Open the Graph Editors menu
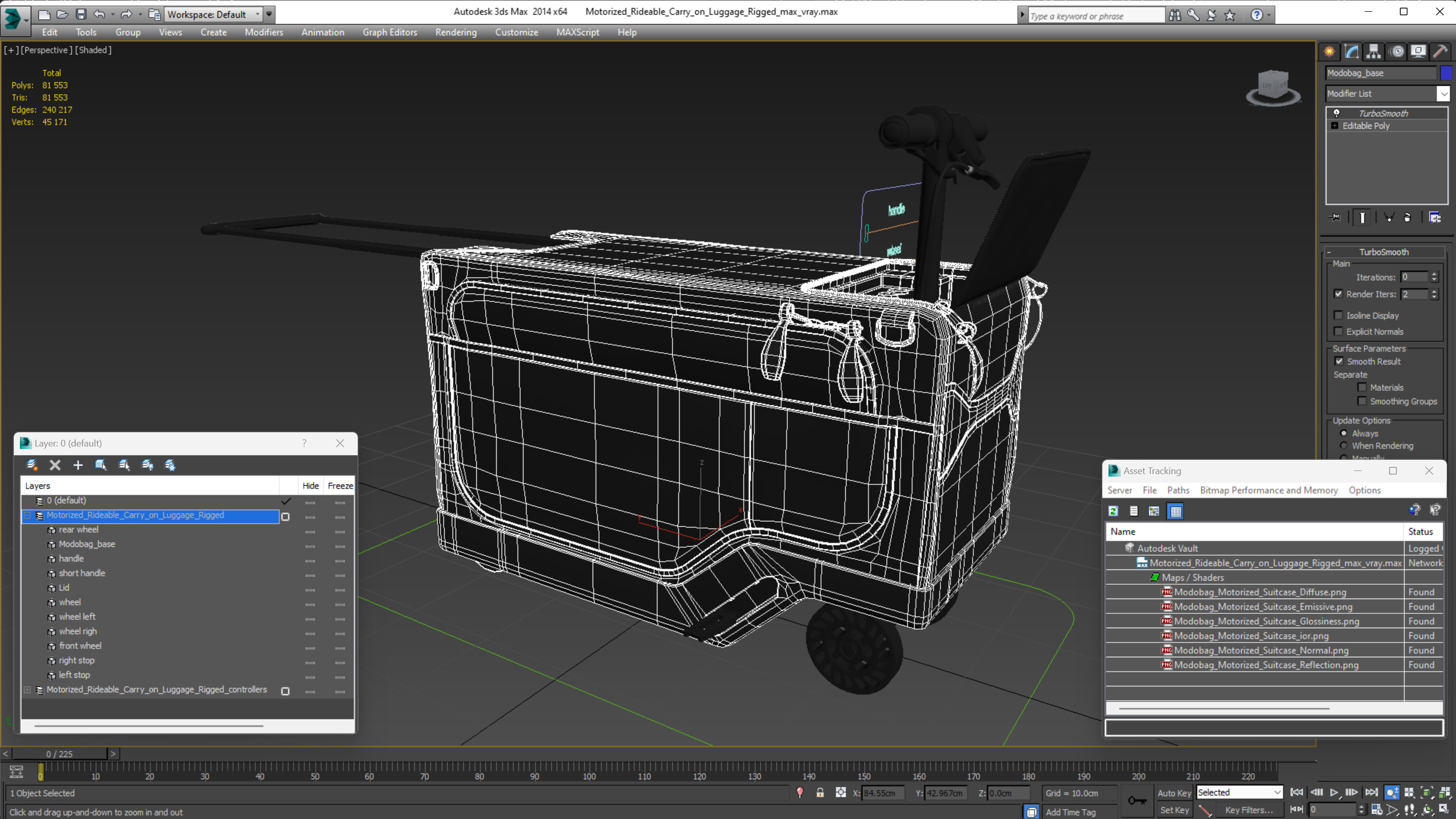 pyautogui.click(x=389, y=32)
